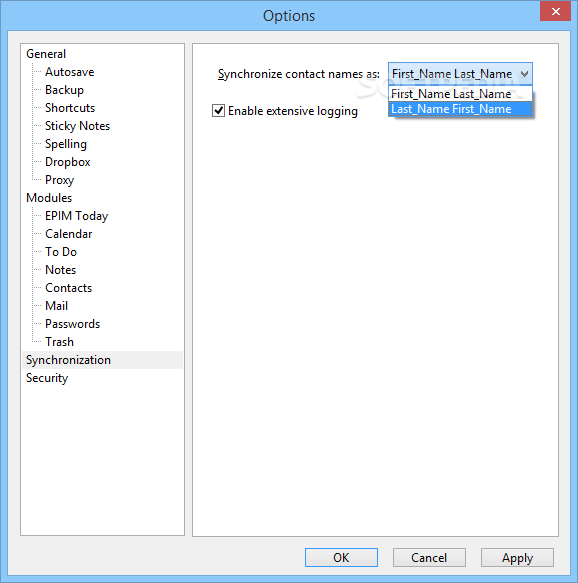The width and height of the screenshot is (578, 583).
Task: Select the General category in options tree
Action: click(46, 54)
